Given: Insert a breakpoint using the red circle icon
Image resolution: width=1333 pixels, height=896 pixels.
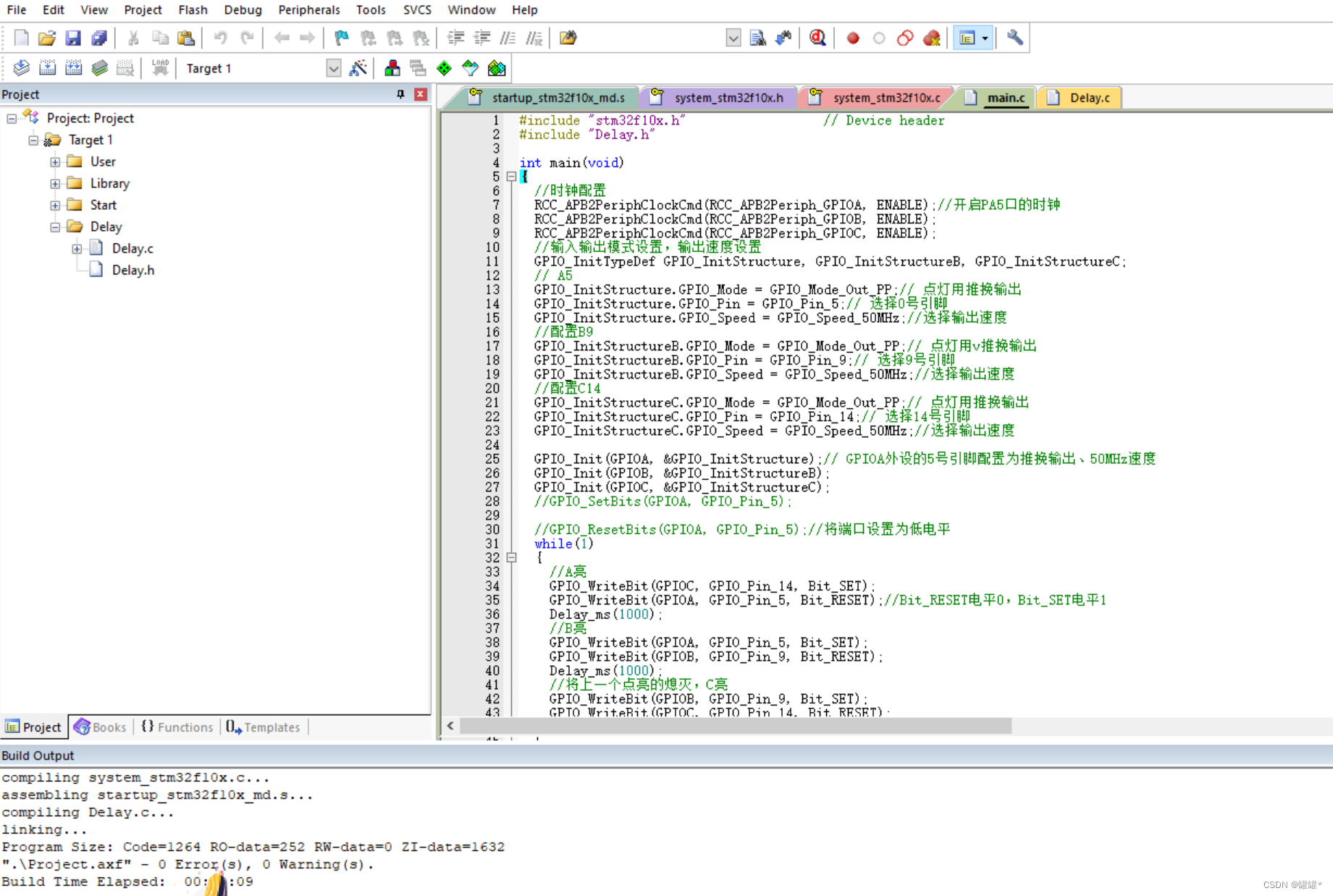Looking at the screenshot, I should tap(853, 38).
